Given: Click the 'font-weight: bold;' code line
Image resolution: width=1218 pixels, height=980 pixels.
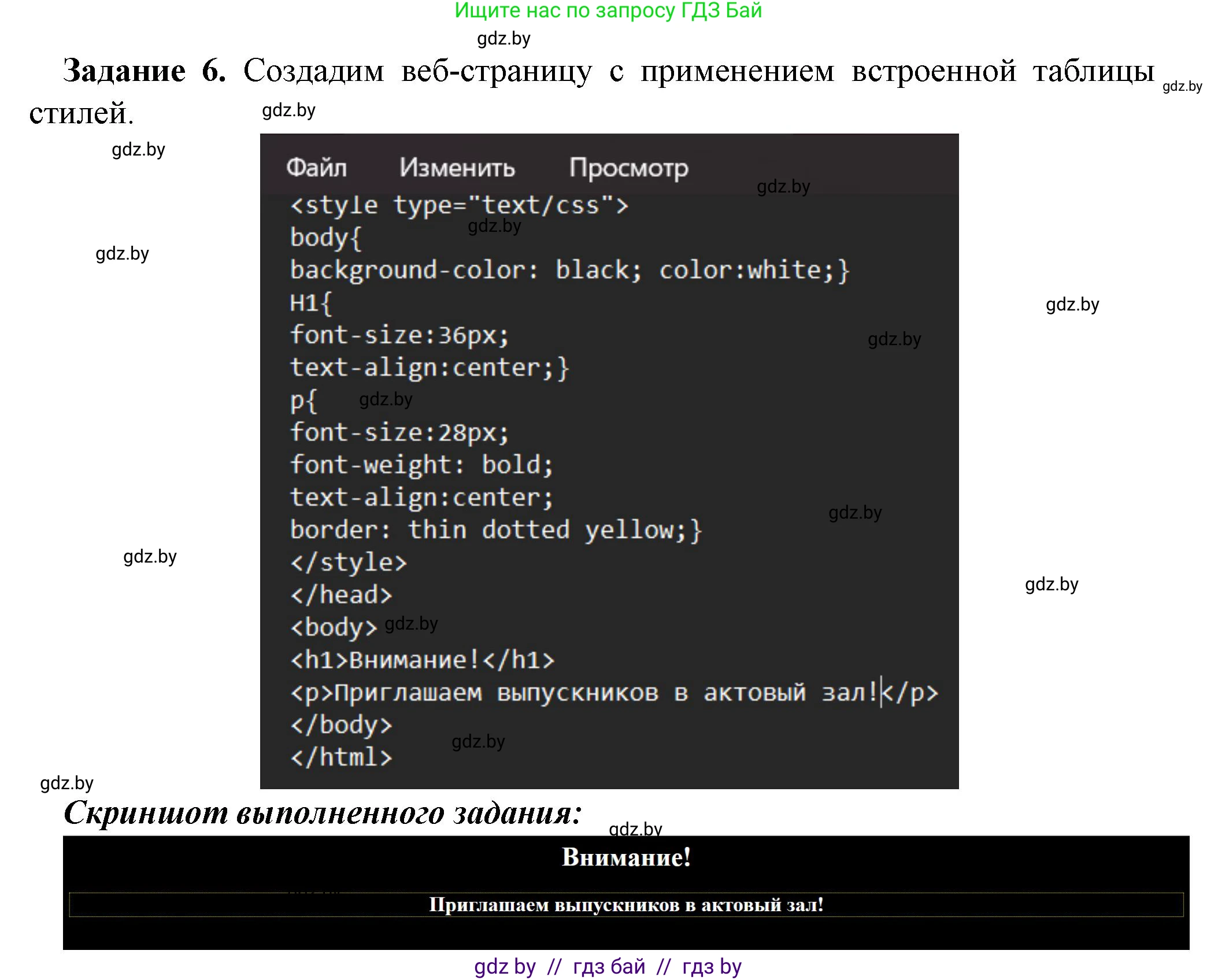Looking at the screenshot, I should (421, 465).
